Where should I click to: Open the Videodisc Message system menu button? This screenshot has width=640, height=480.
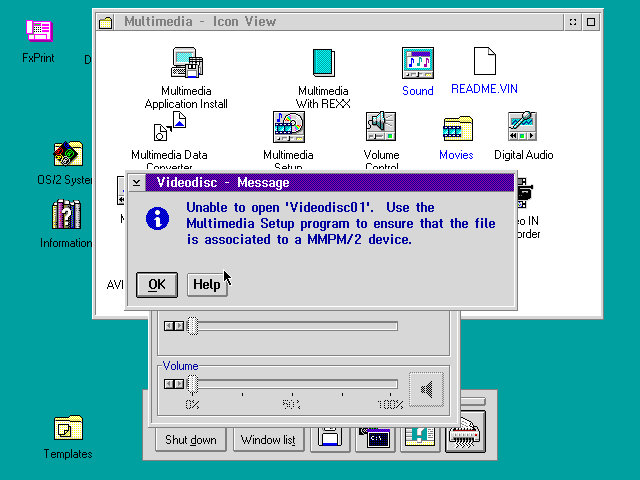click(136, 182)
